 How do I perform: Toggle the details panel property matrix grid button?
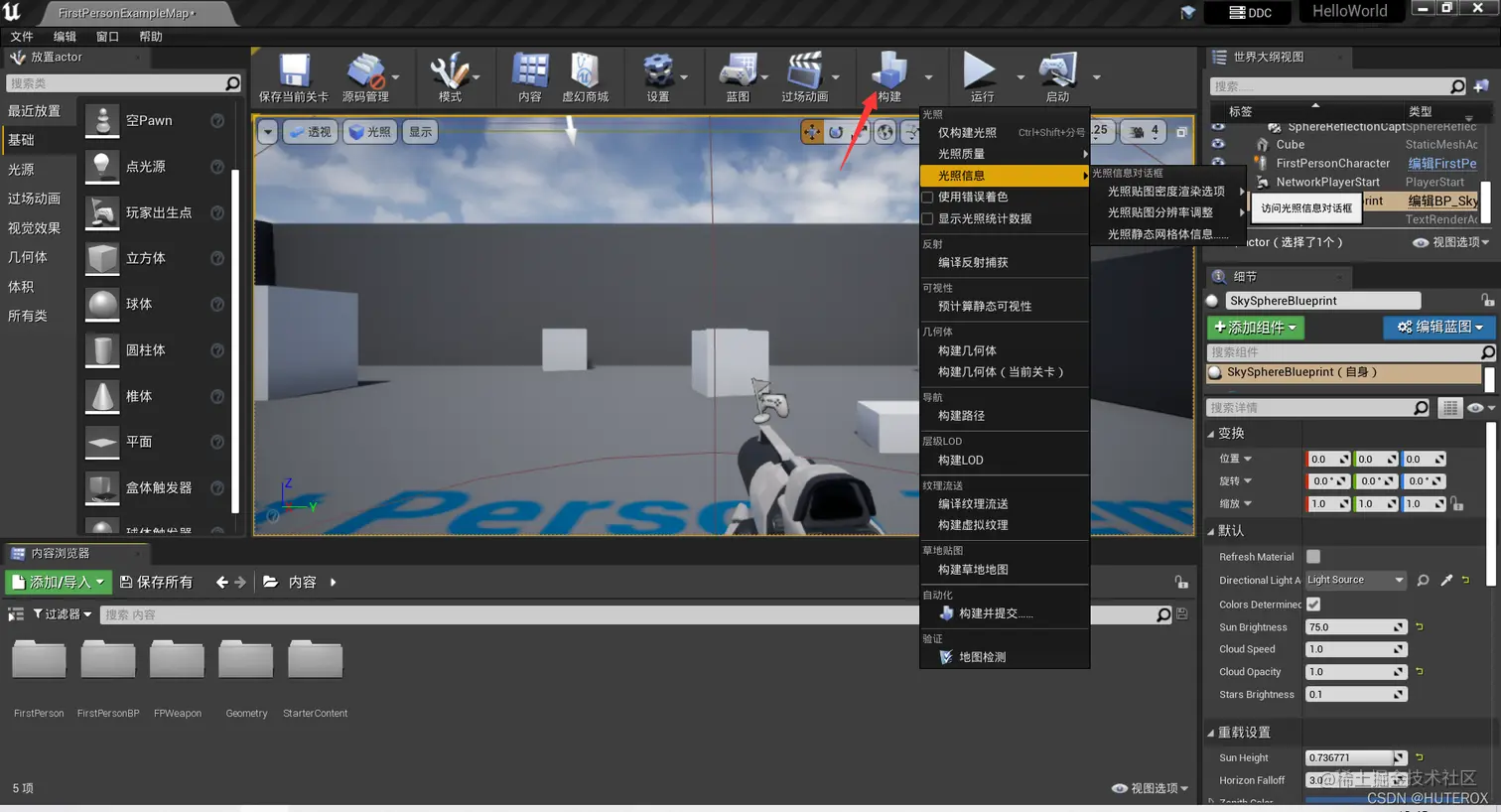pyautogui.click(x=1450, y=408)
